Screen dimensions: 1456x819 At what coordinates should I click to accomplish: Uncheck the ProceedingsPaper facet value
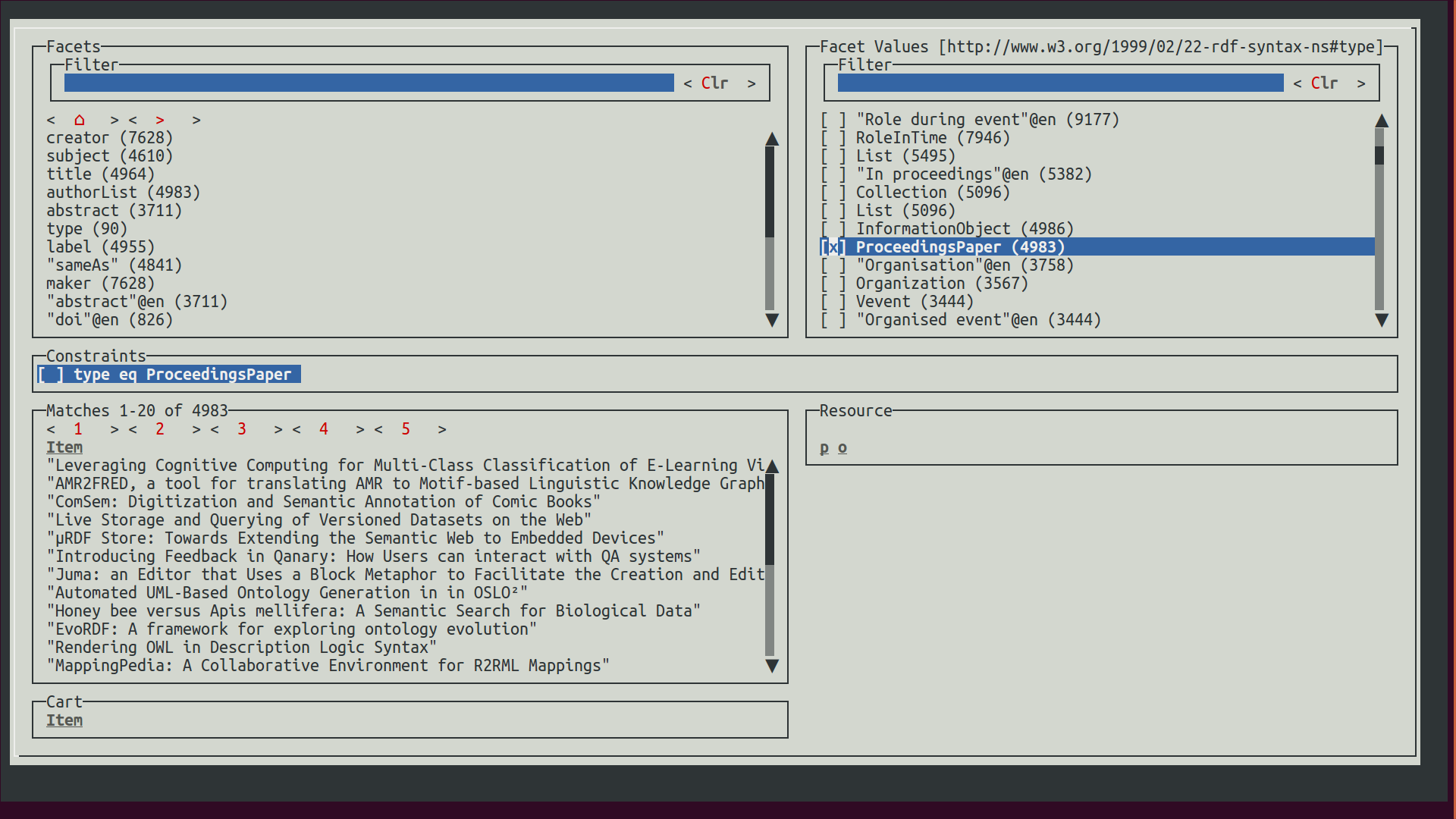(833, 247)
